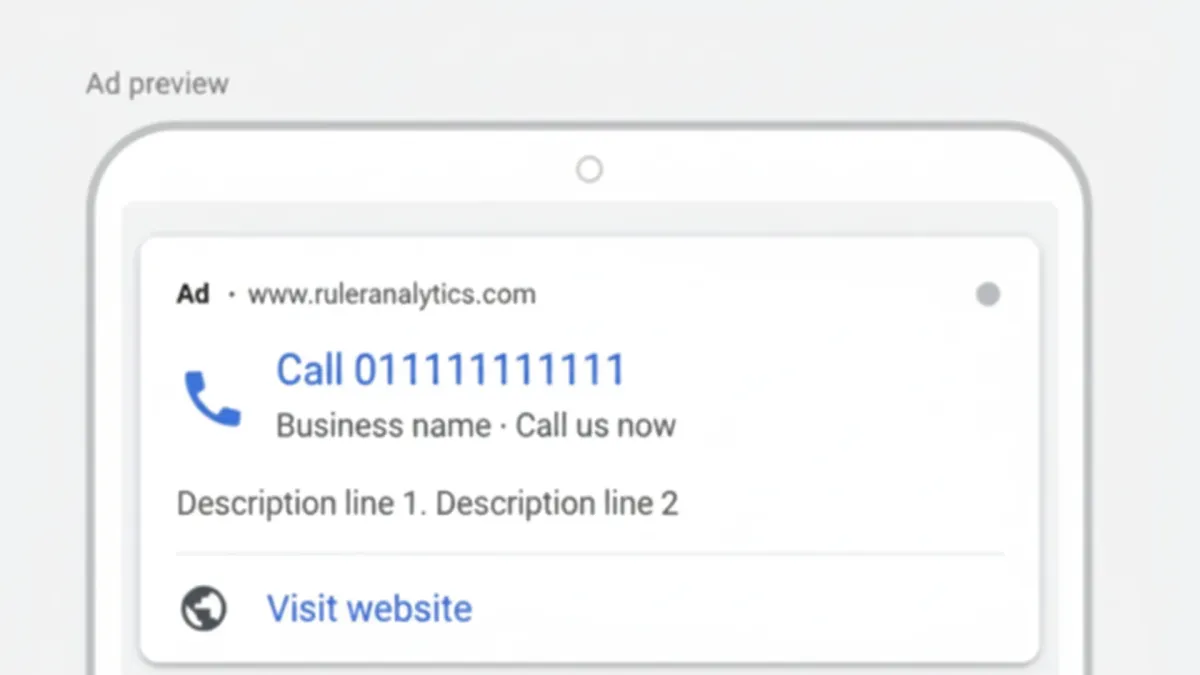This screenshot has height=675, width=1200.
Task: Select the Business name text
Action: [x=383, y=425]
